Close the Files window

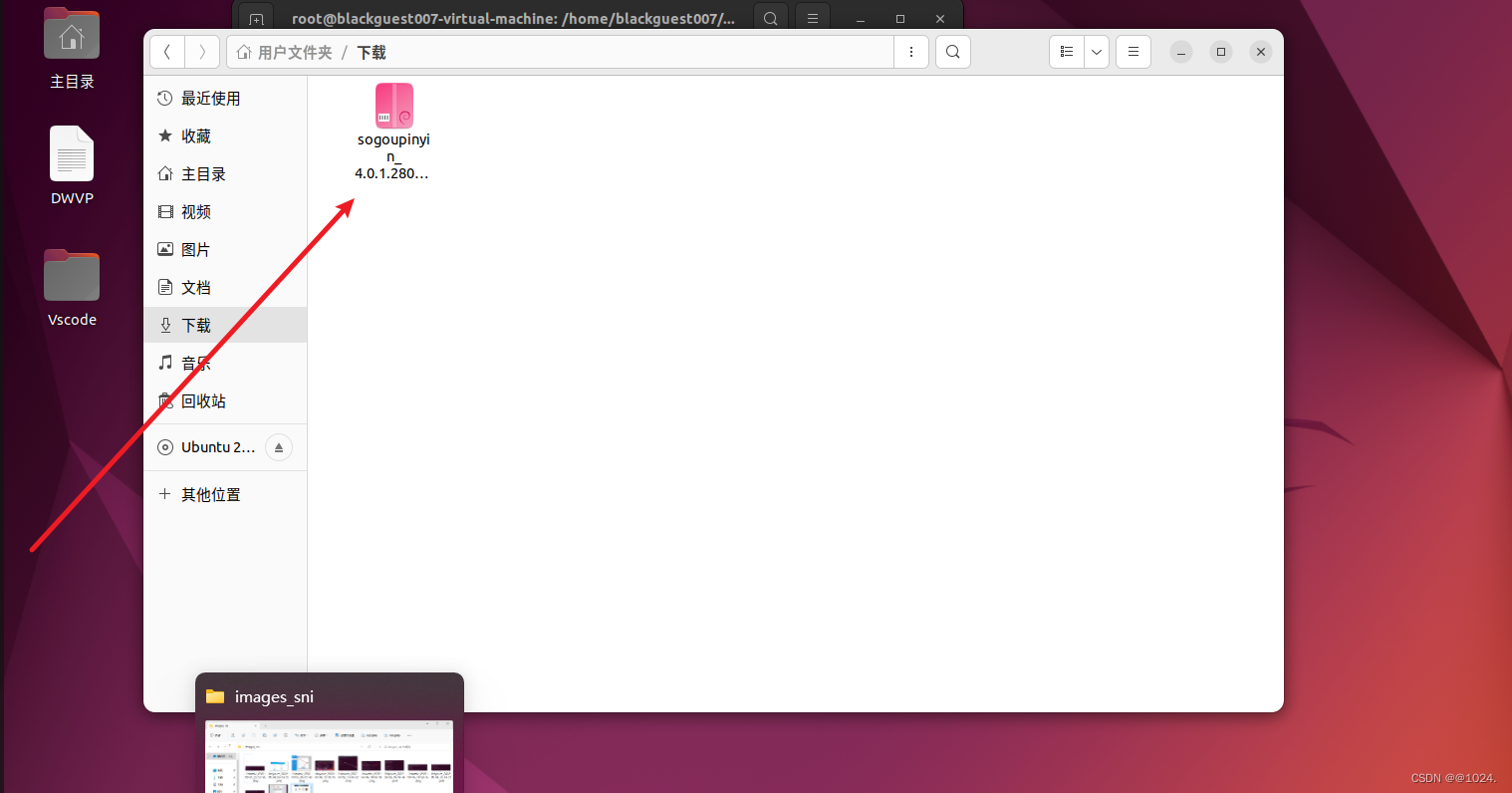pos(1261,52)
